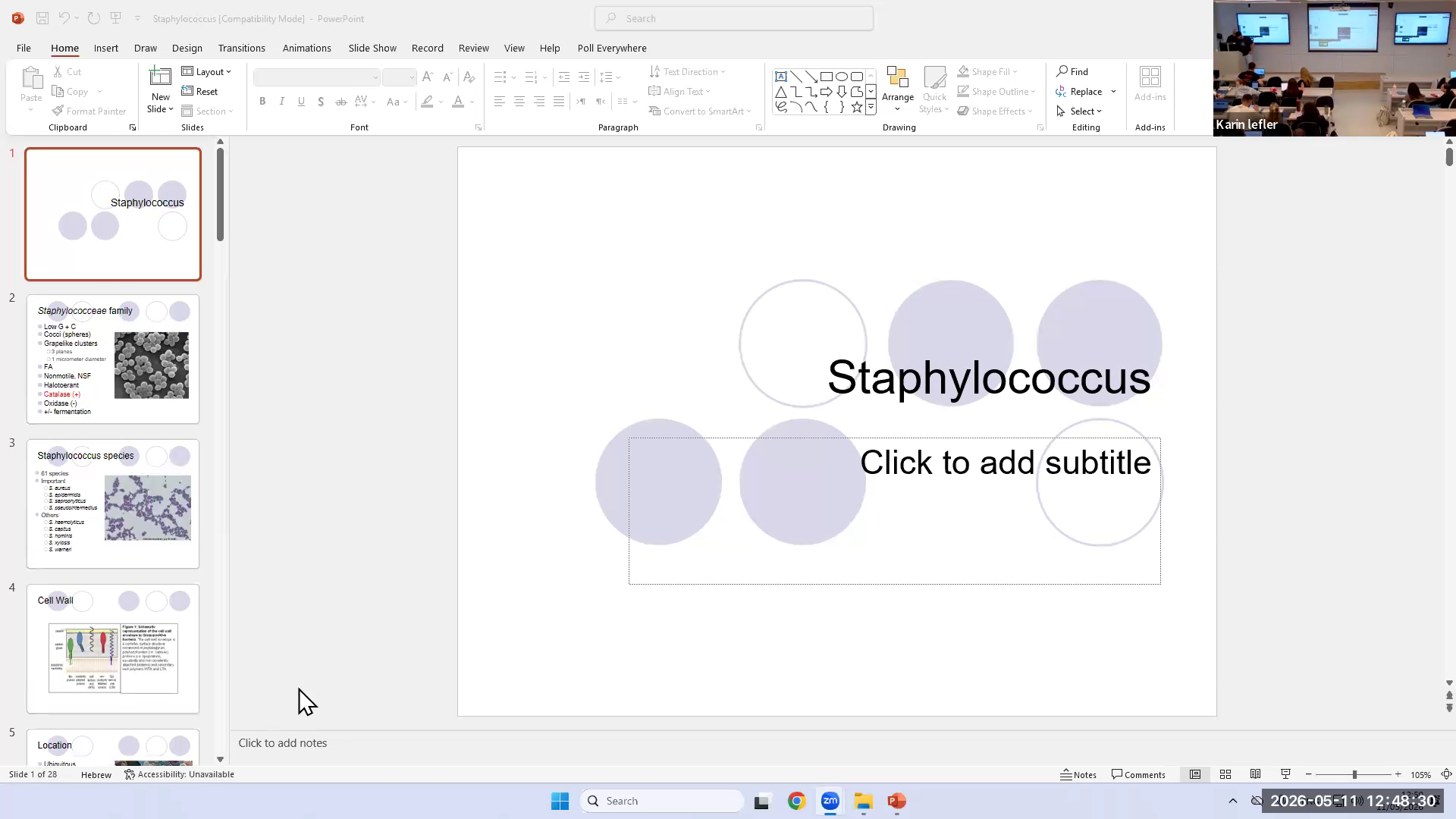Fit slide to current window
Screen dimensions: 1456x819
click(x=1446, y=774)
